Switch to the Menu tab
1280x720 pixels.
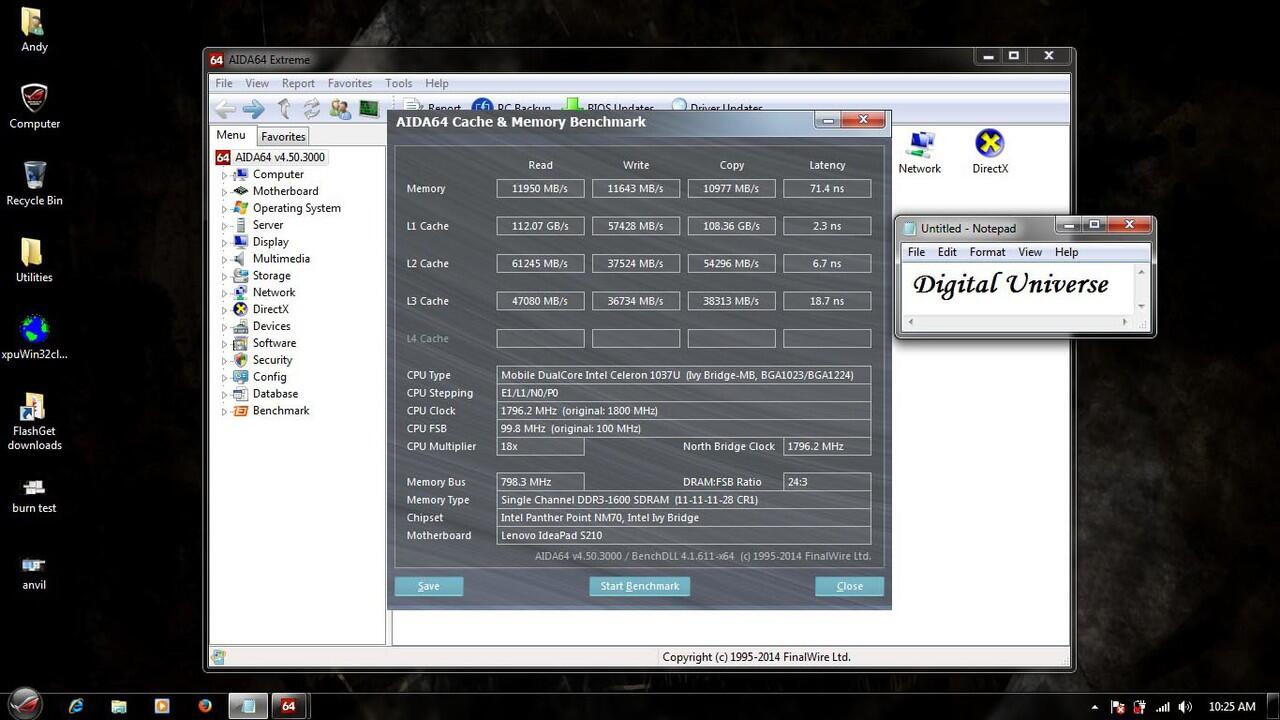[x=230, y=135]
